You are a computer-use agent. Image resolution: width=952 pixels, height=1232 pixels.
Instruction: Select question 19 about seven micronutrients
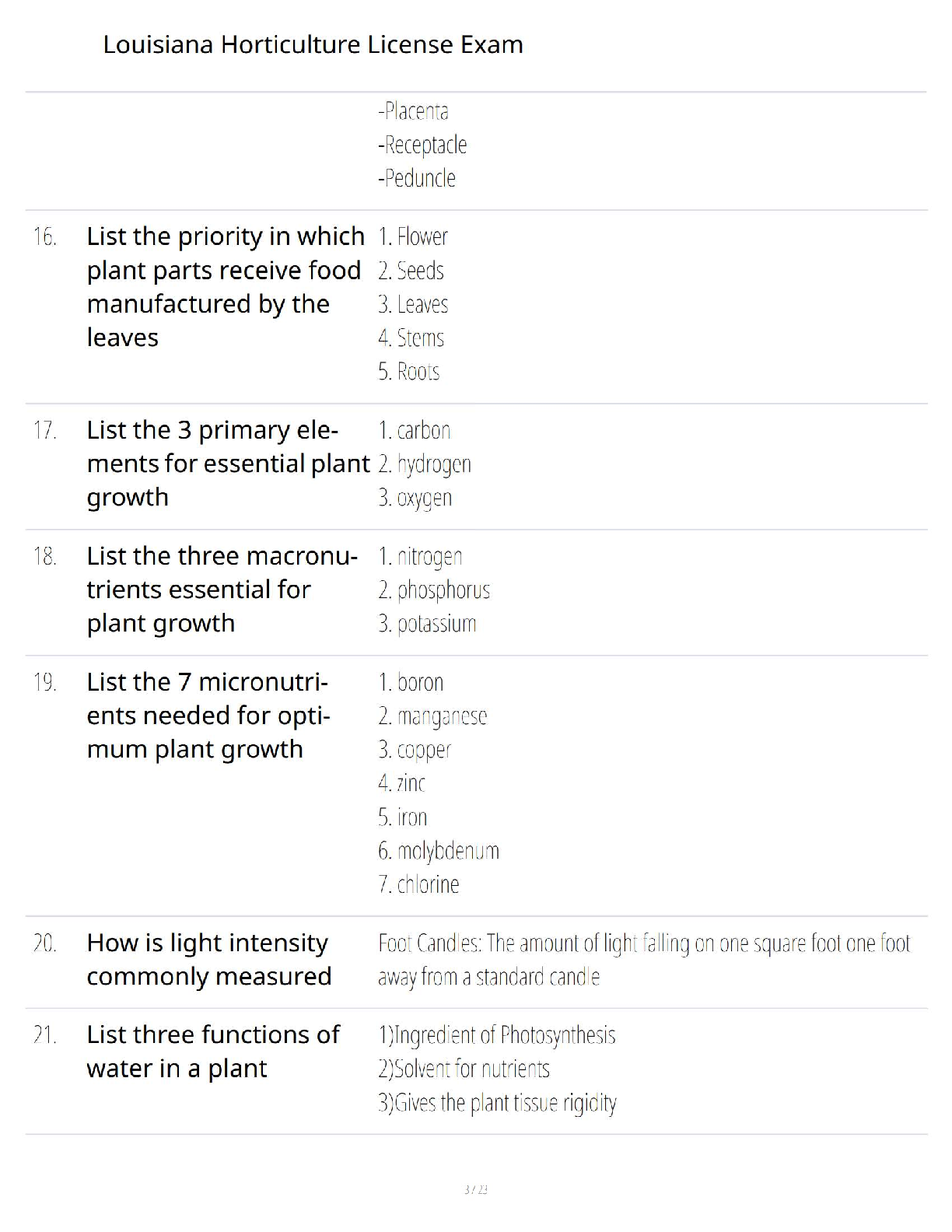click(208, 716)
